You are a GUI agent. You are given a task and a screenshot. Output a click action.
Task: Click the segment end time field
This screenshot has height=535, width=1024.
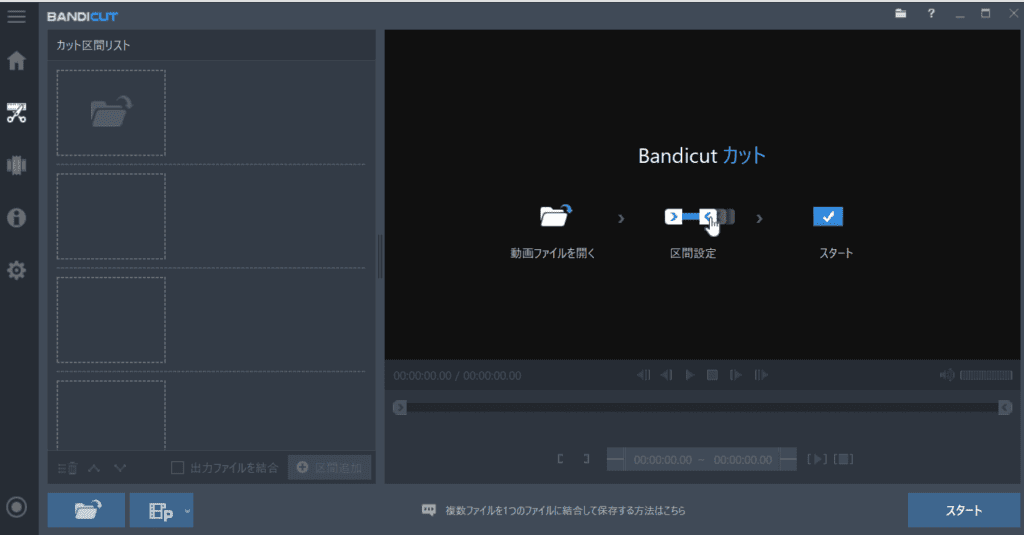pos(743,460)
